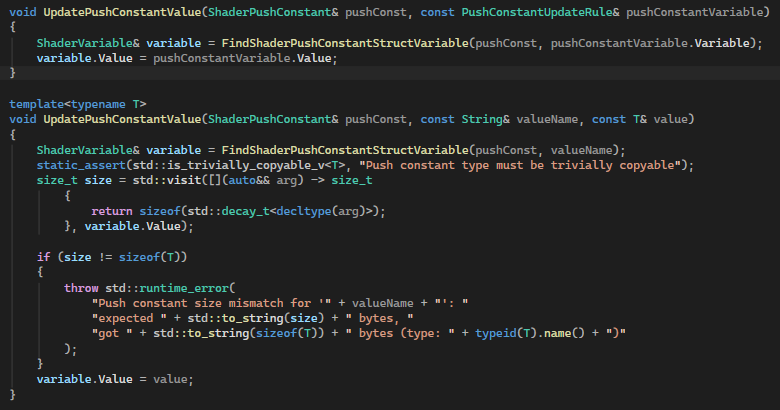Click 'return' keyword in lambda
Screen dimensions: 780x410
(x=112, y=211)
